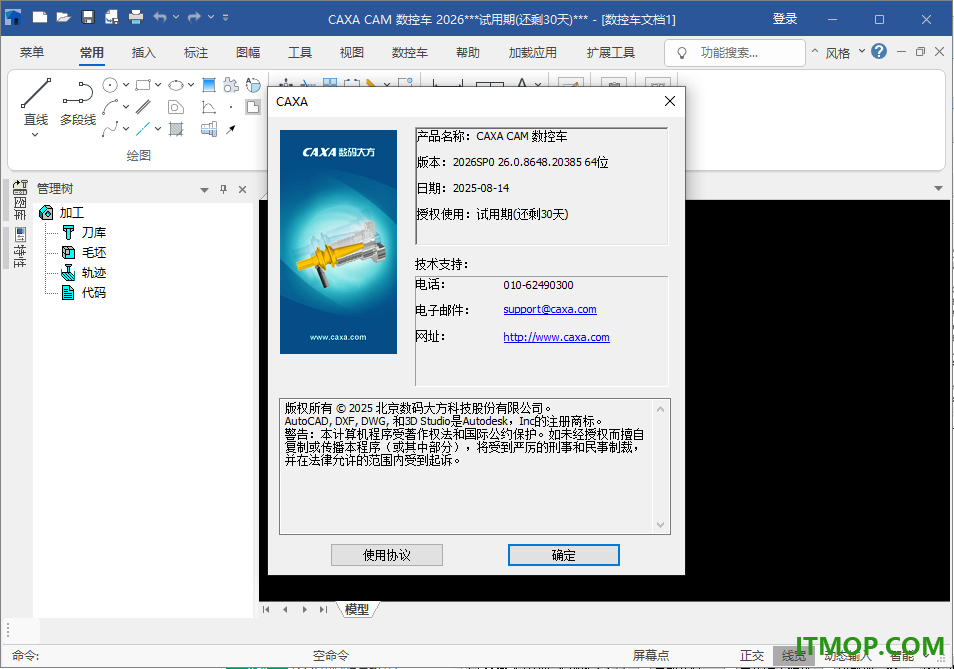
Task: Open the circle tool dropdown arrow
Action: [126, 85]
